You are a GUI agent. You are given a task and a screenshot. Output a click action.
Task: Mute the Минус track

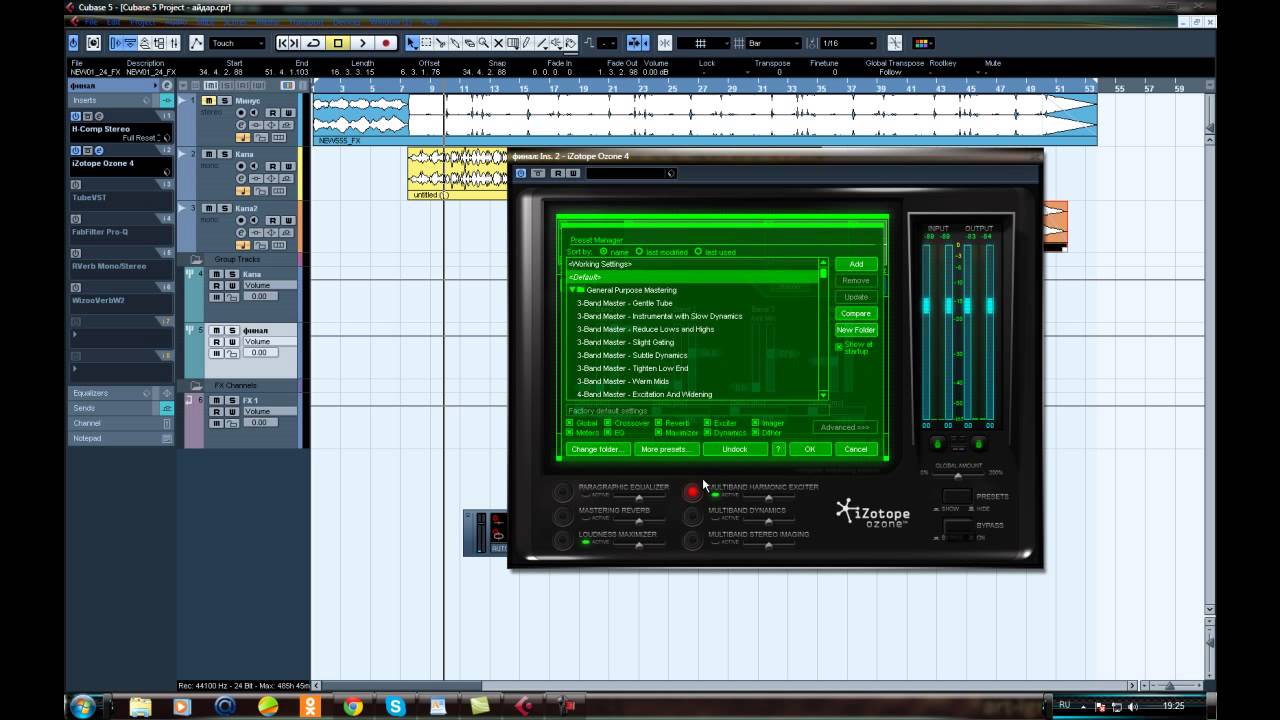[208, 101]
